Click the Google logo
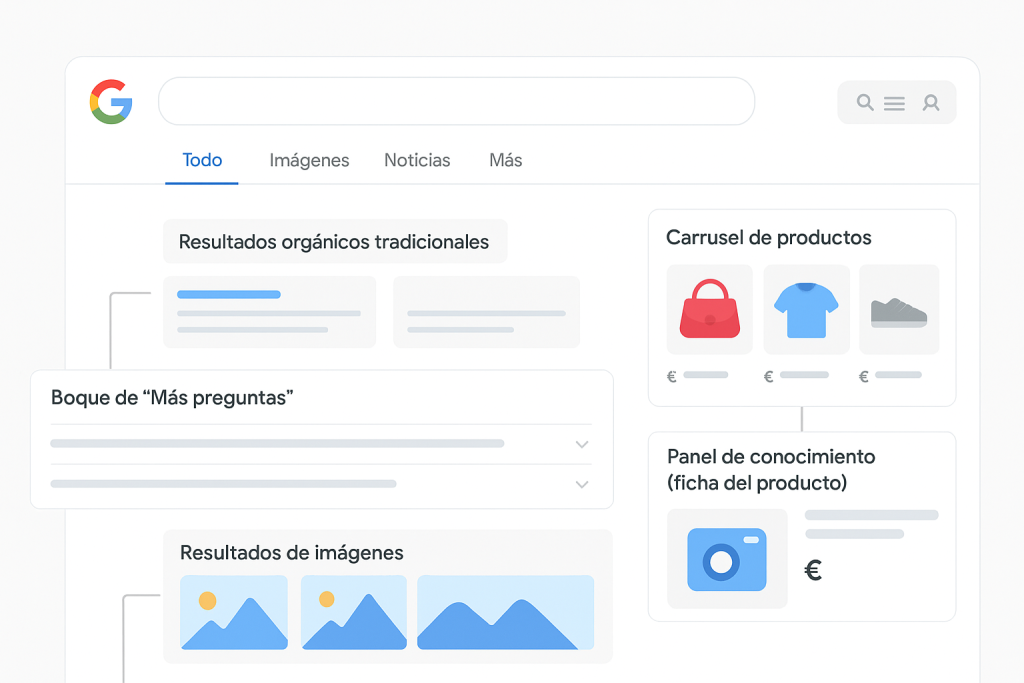The height and width of the screenshot is (683, 1024). (111, 102)
